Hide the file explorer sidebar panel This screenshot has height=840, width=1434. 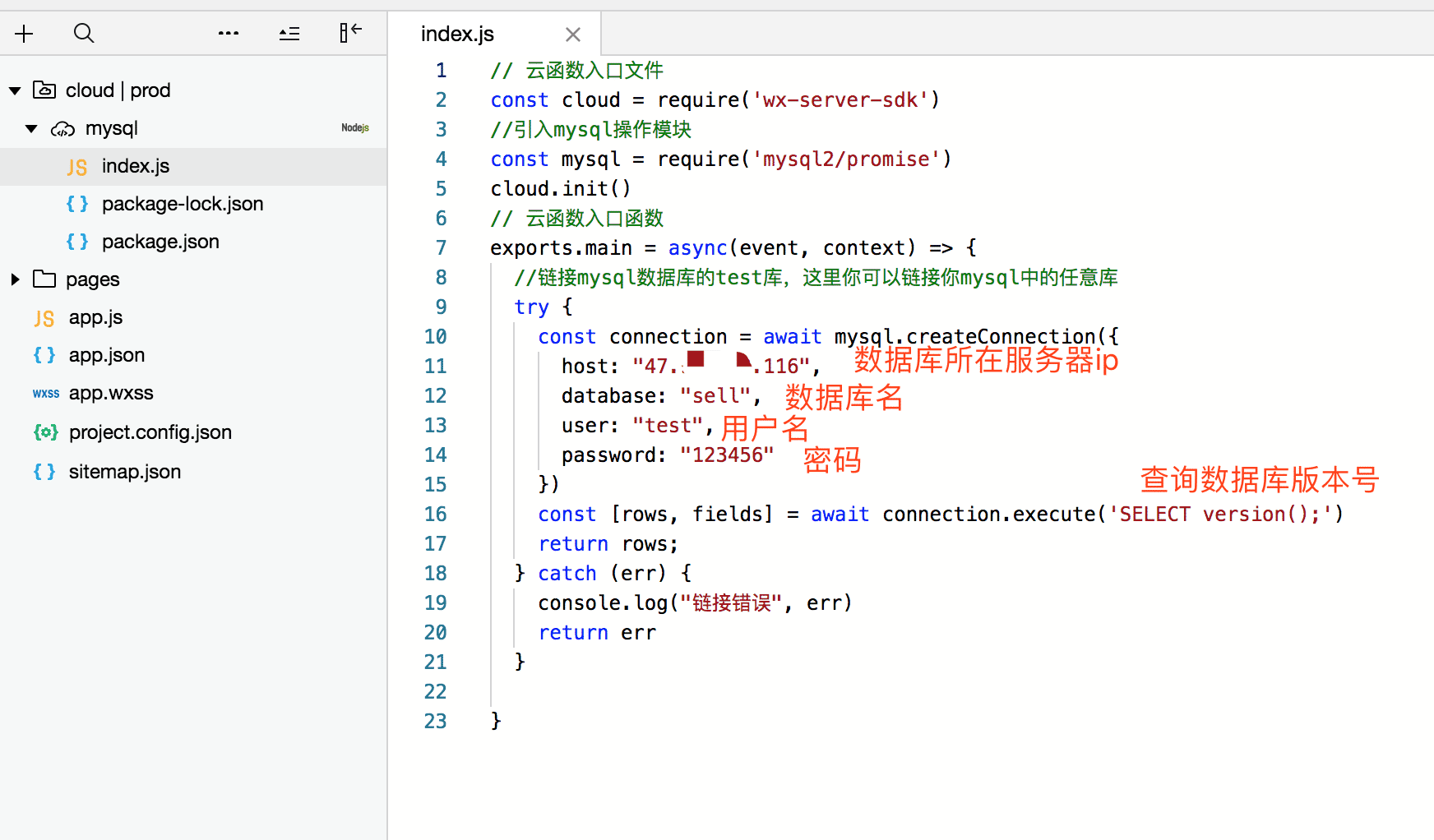(351, 33)
